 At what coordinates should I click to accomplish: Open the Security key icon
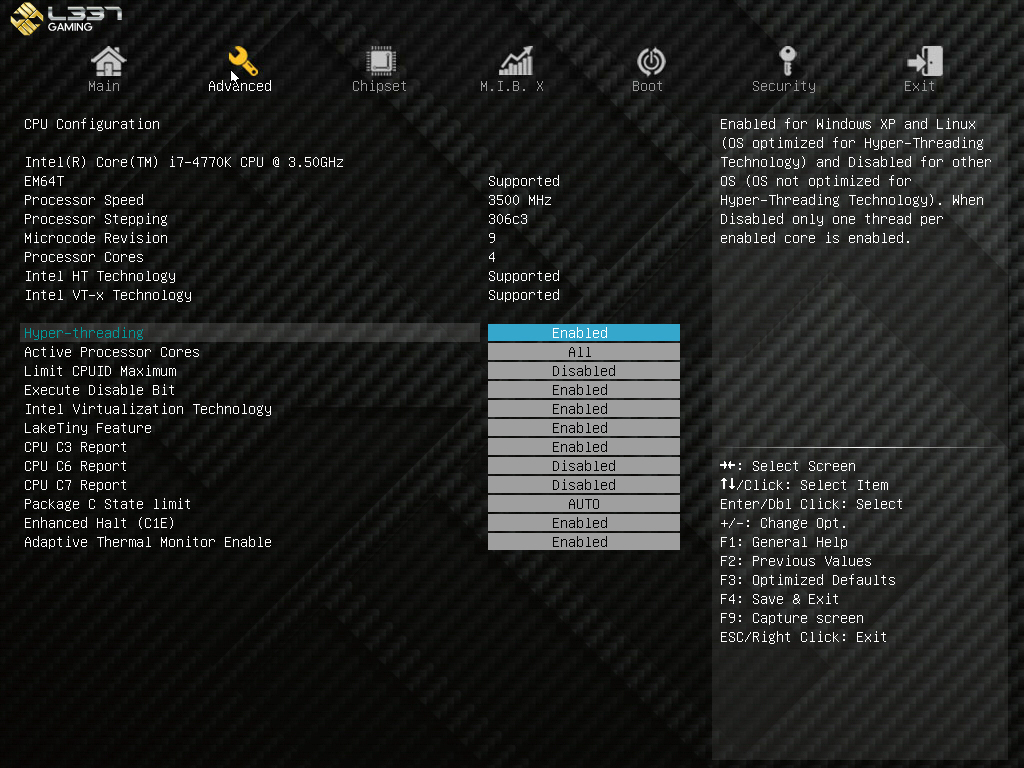pyautogui.click(x=787, y=60)
